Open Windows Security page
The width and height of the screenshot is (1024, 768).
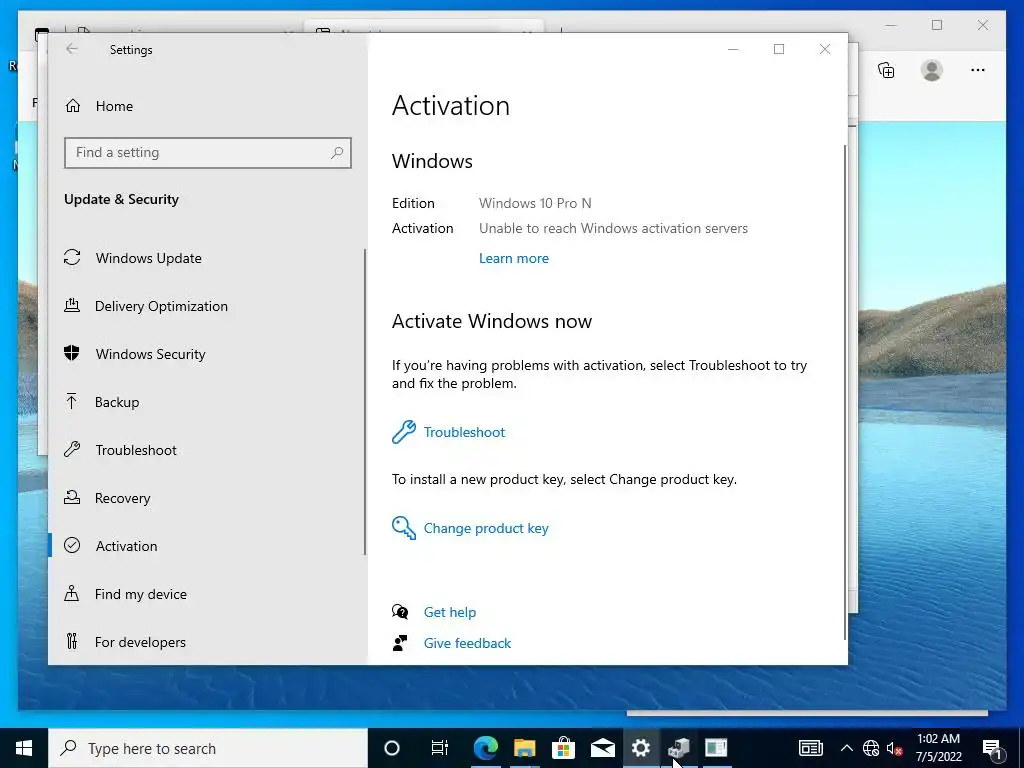coord(135,354)
